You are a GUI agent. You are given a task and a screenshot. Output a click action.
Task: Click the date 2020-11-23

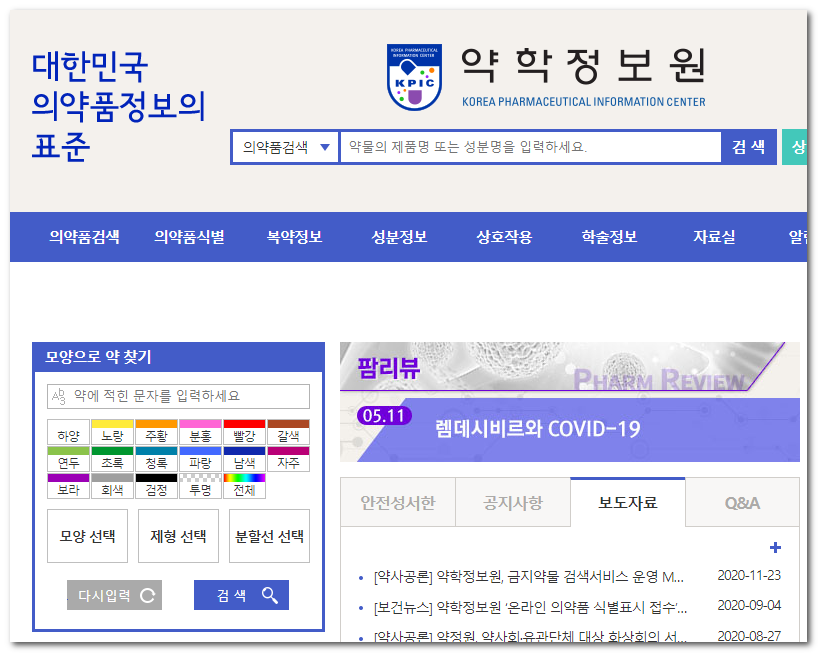point(749,575)
